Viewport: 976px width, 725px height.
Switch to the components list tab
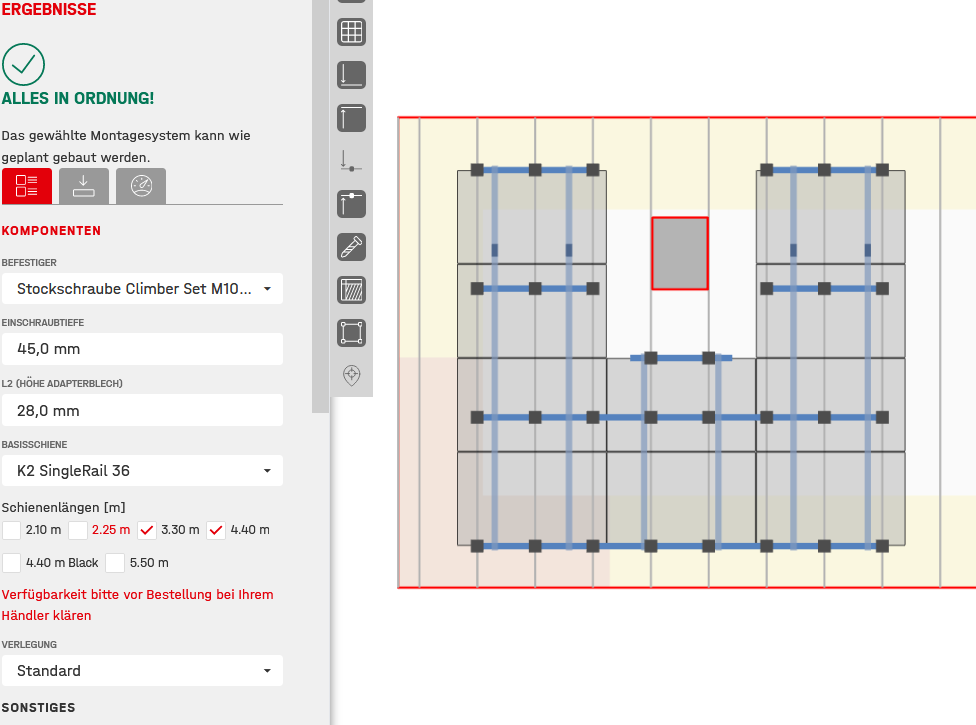27,186
